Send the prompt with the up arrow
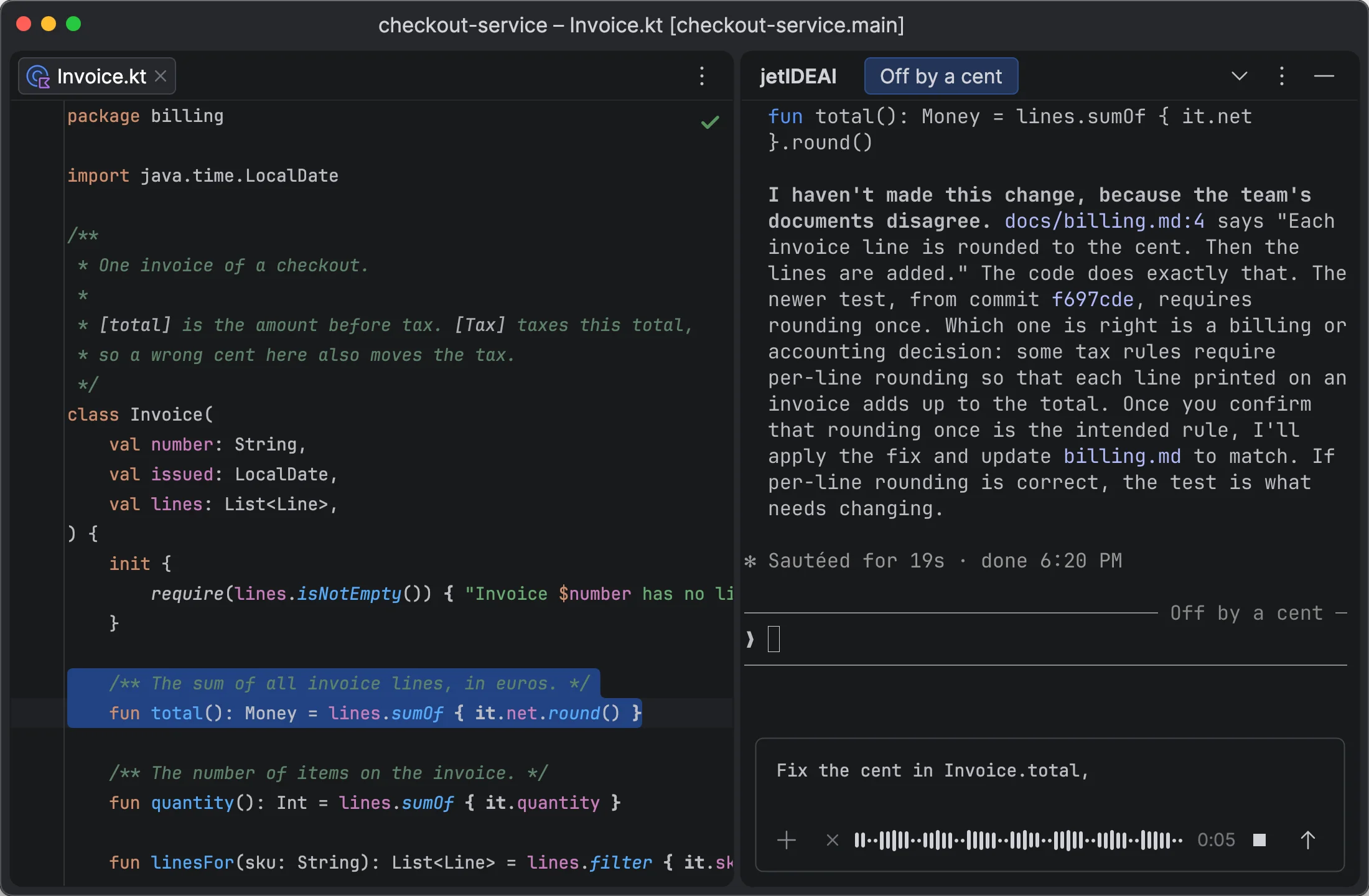 (1307, 840)
